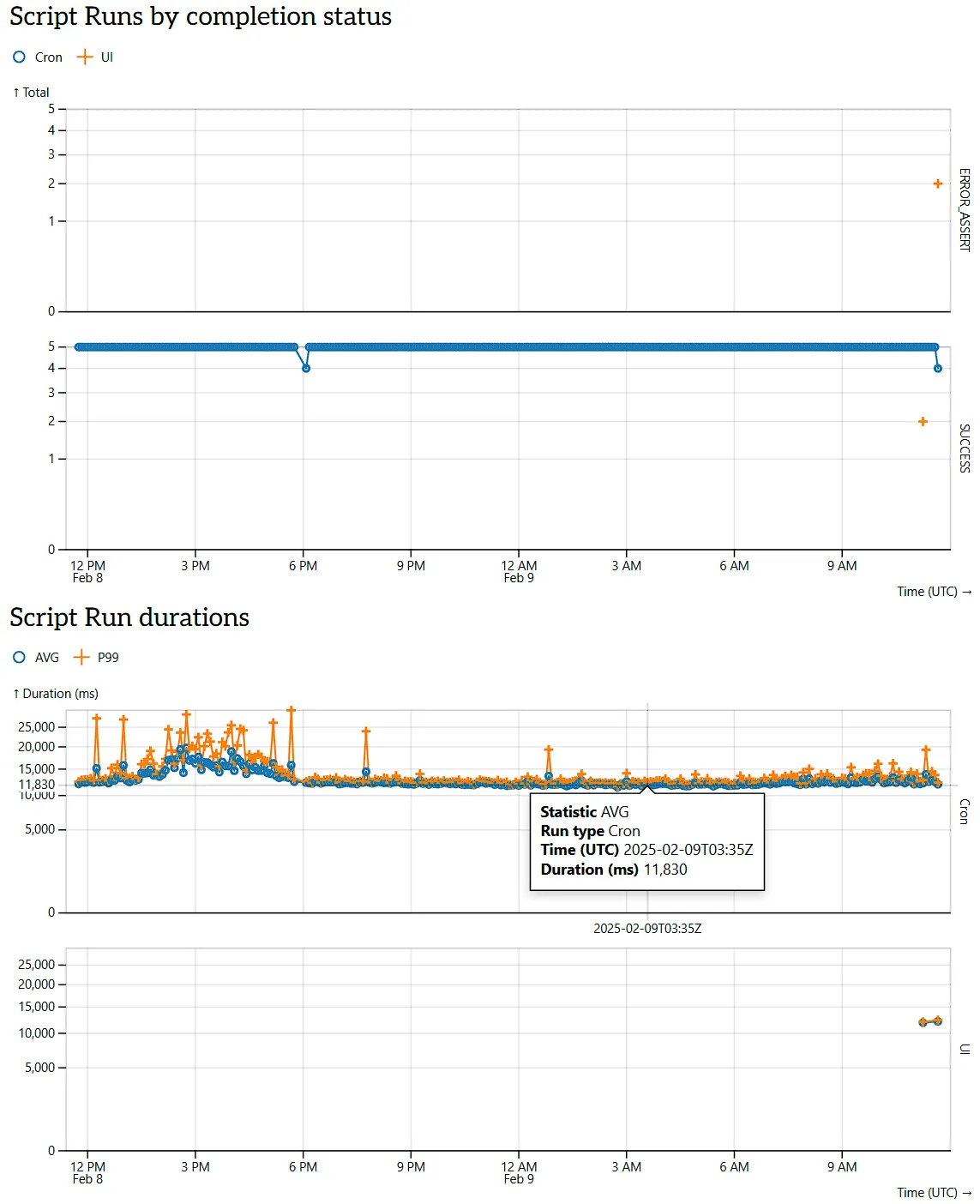Click the highlighted 11,830 y-axis value
Screen dimensions: 980x1204
point(37,785)
